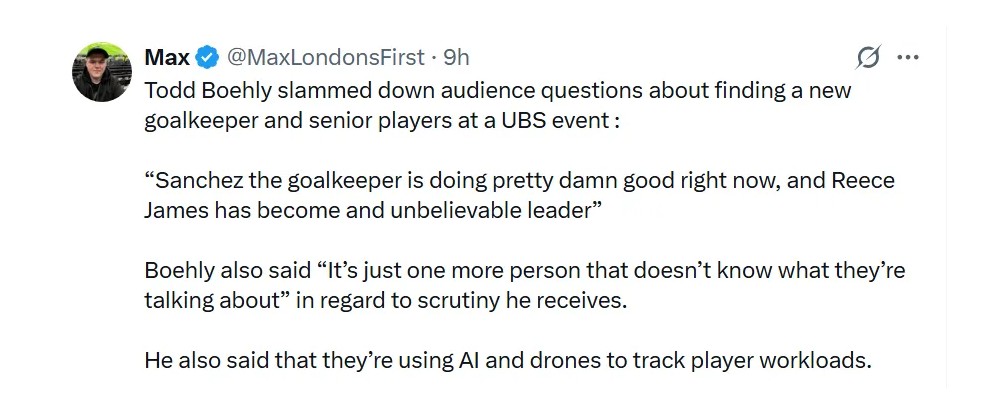
Task: Click the blue verified checkmark badge
Action: tap(208, 57)
